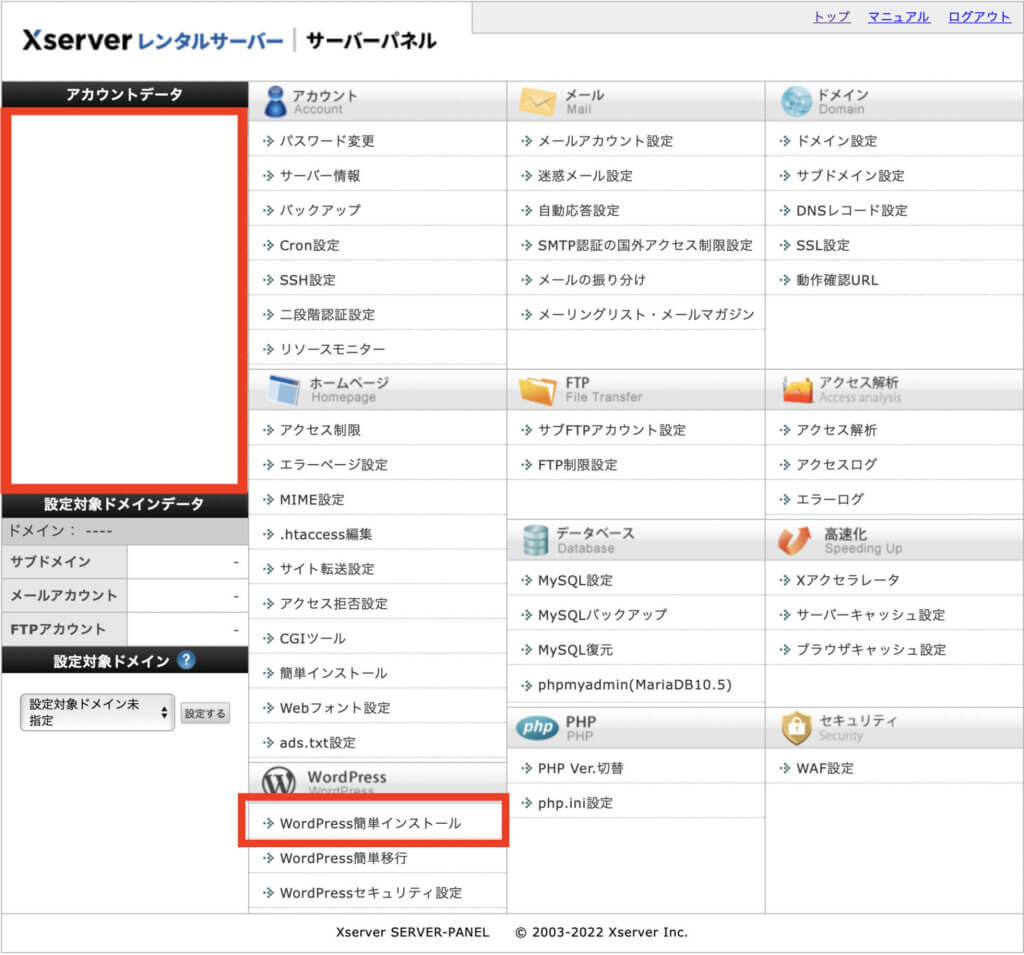
Task: Open MySQL設定
Action: point(575,581)
